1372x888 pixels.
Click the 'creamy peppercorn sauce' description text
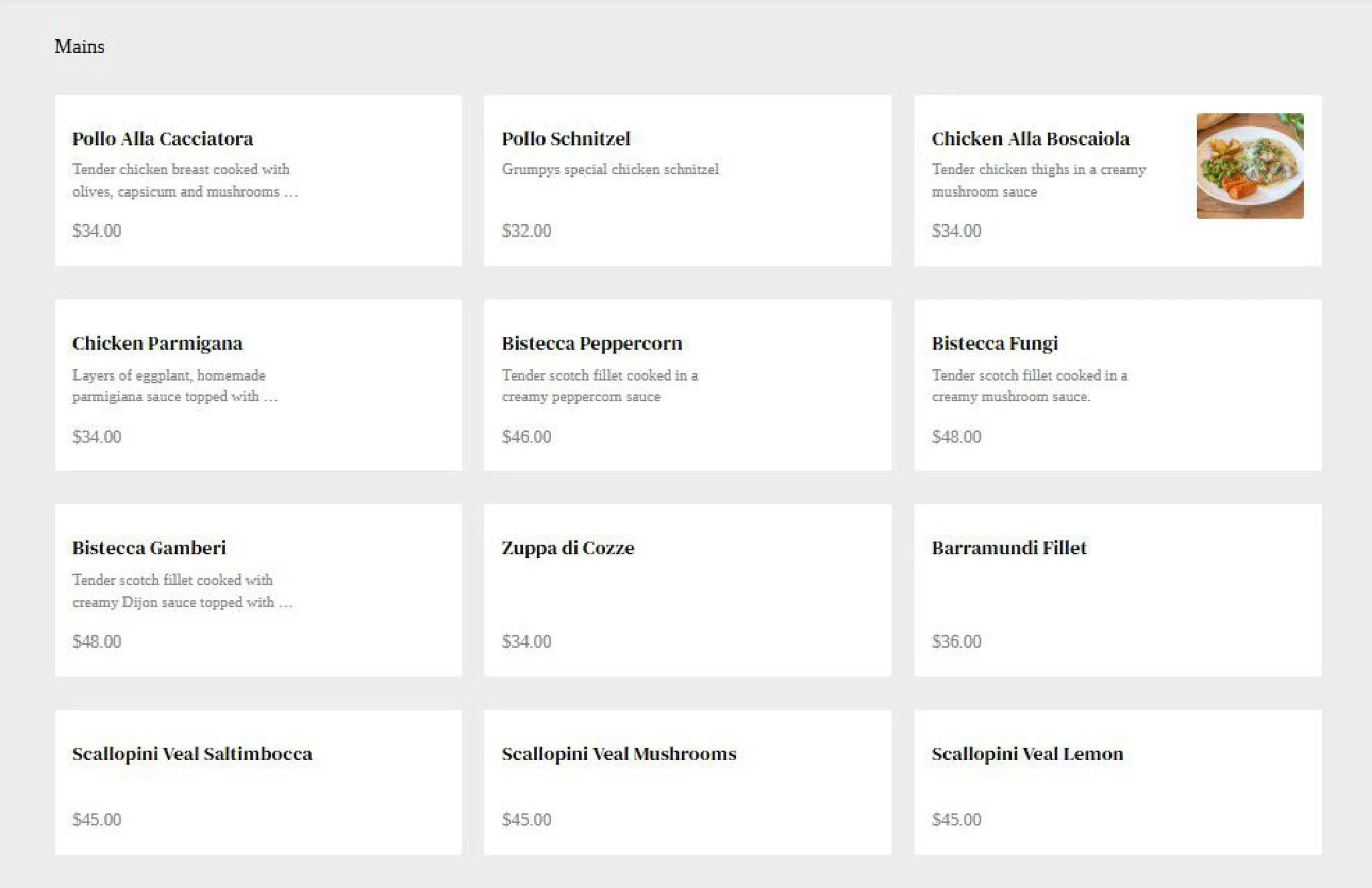tap(581, 397)
